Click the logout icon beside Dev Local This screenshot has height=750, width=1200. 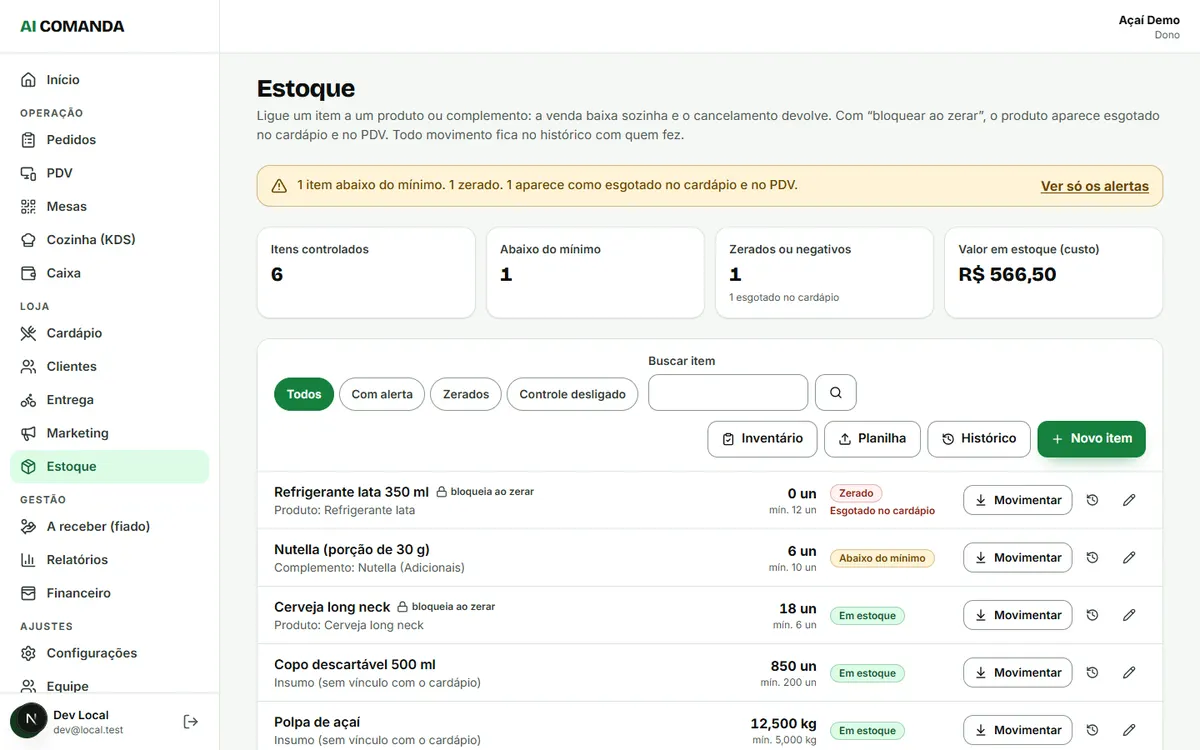pos(191,721)
